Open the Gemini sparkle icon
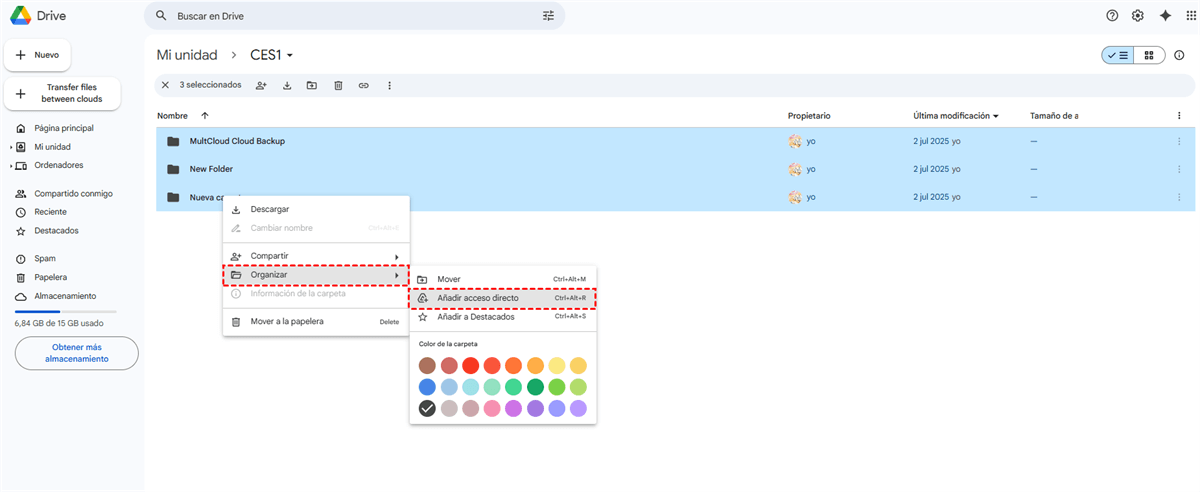Viewport: 1200px width, 492px height. pyautogui.click(x=1165, y=16)
